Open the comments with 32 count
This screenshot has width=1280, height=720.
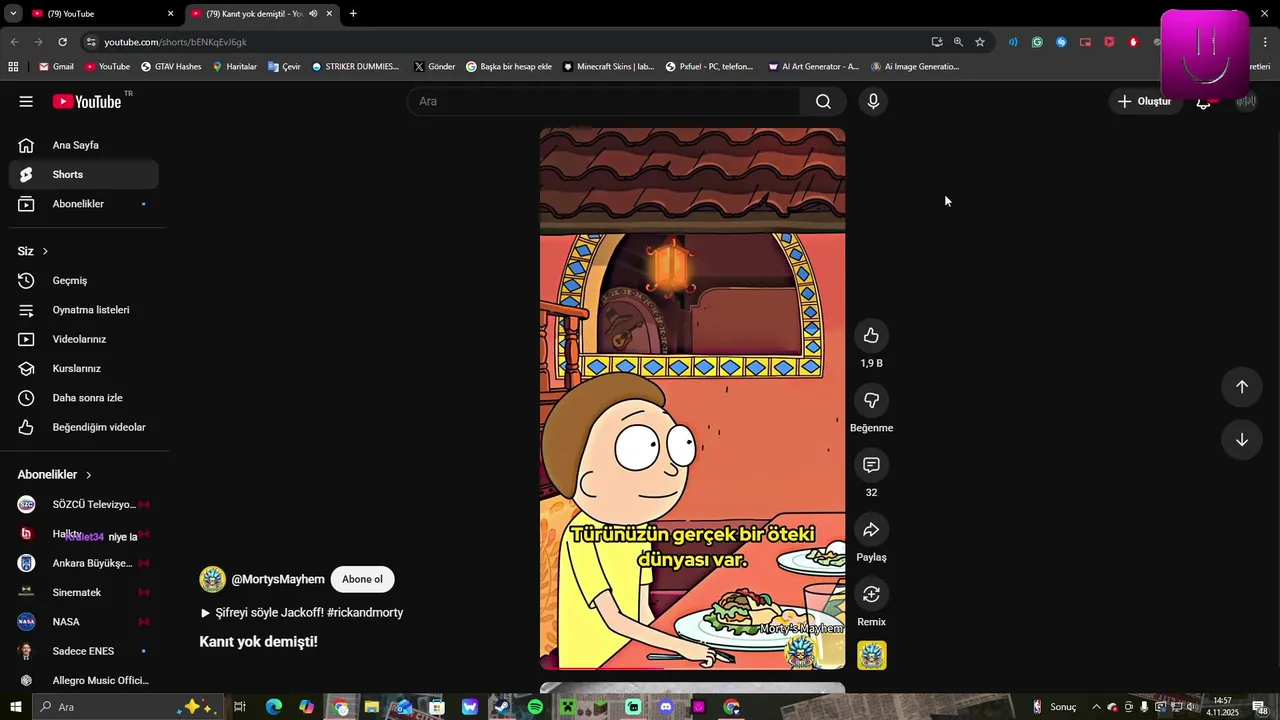[871, 465]
